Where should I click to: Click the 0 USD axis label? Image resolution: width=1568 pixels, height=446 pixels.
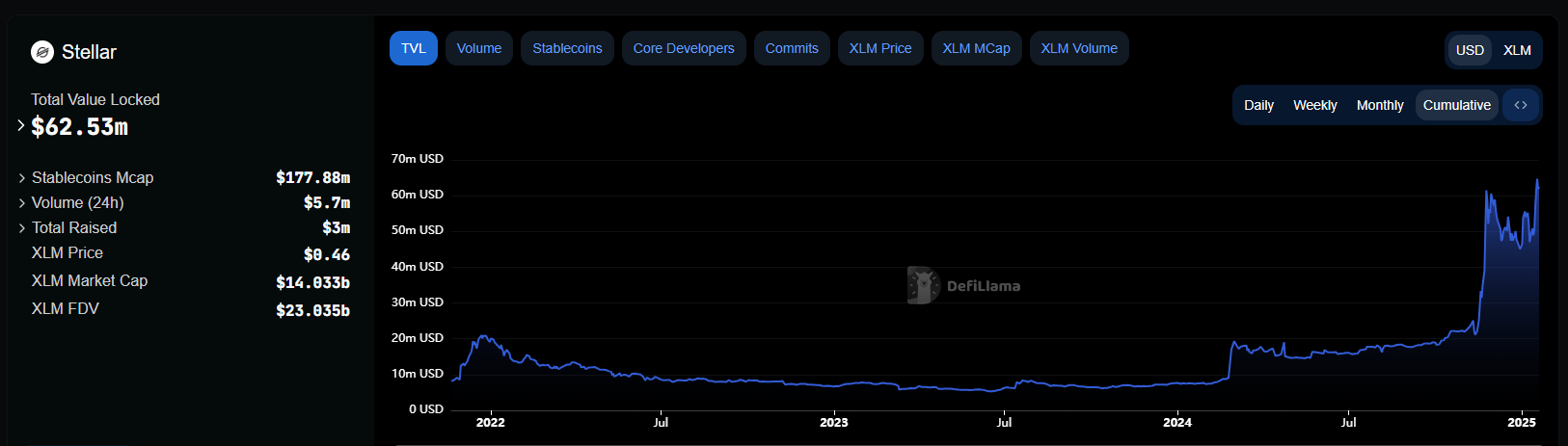tap(426, 409)
